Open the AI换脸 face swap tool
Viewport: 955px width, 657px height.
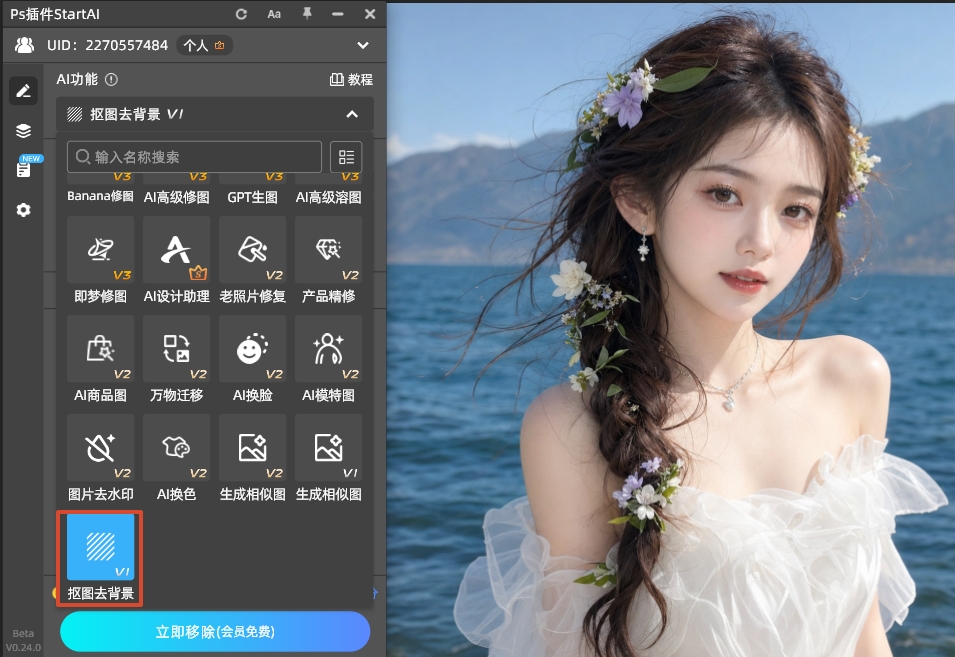252,350
